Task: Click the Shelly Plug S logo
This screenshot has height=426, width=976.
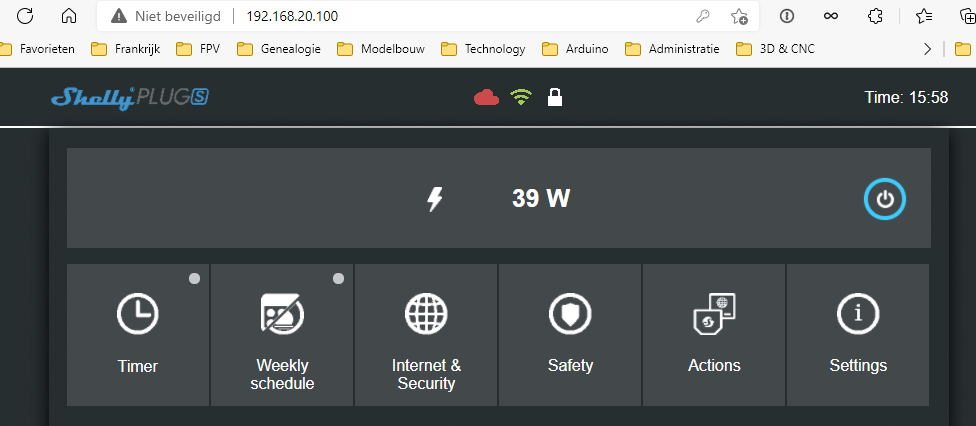Action: click(129, 98)
